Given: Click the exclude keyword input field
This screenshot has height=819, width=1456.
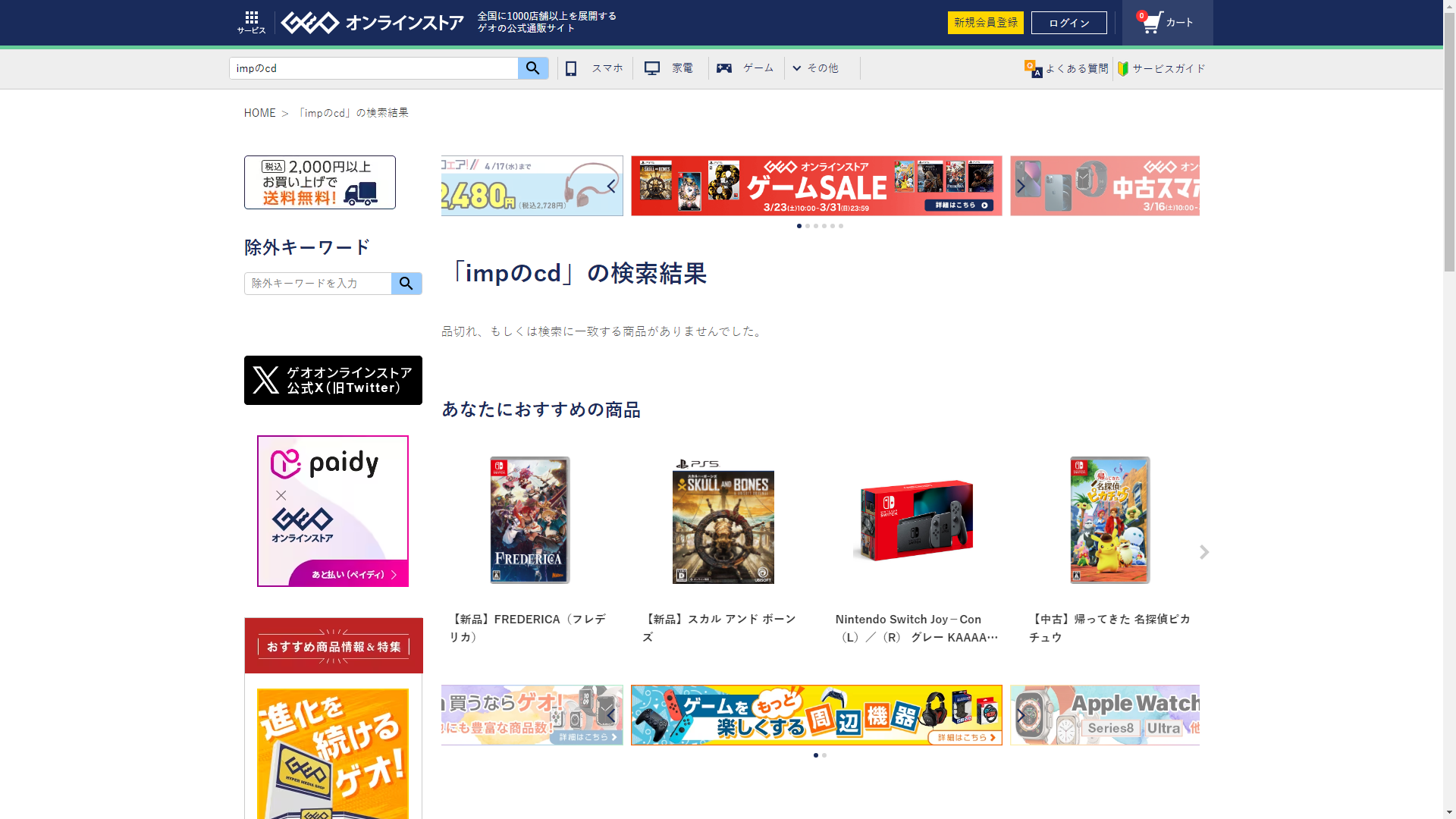Looking at the screenshot, I should [318, 284].
